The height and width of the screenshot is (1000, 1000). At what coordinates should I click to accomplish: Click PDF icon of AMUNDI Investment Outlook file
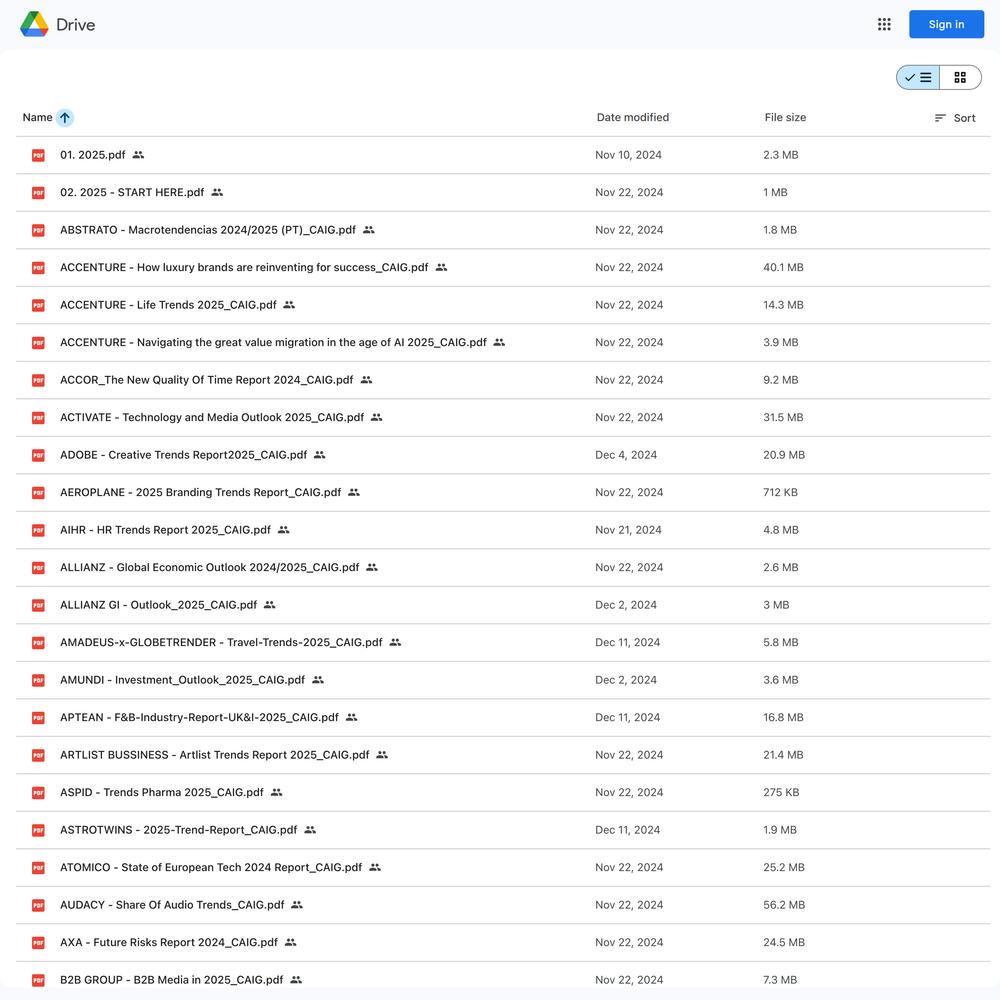[x=38, y=680]
